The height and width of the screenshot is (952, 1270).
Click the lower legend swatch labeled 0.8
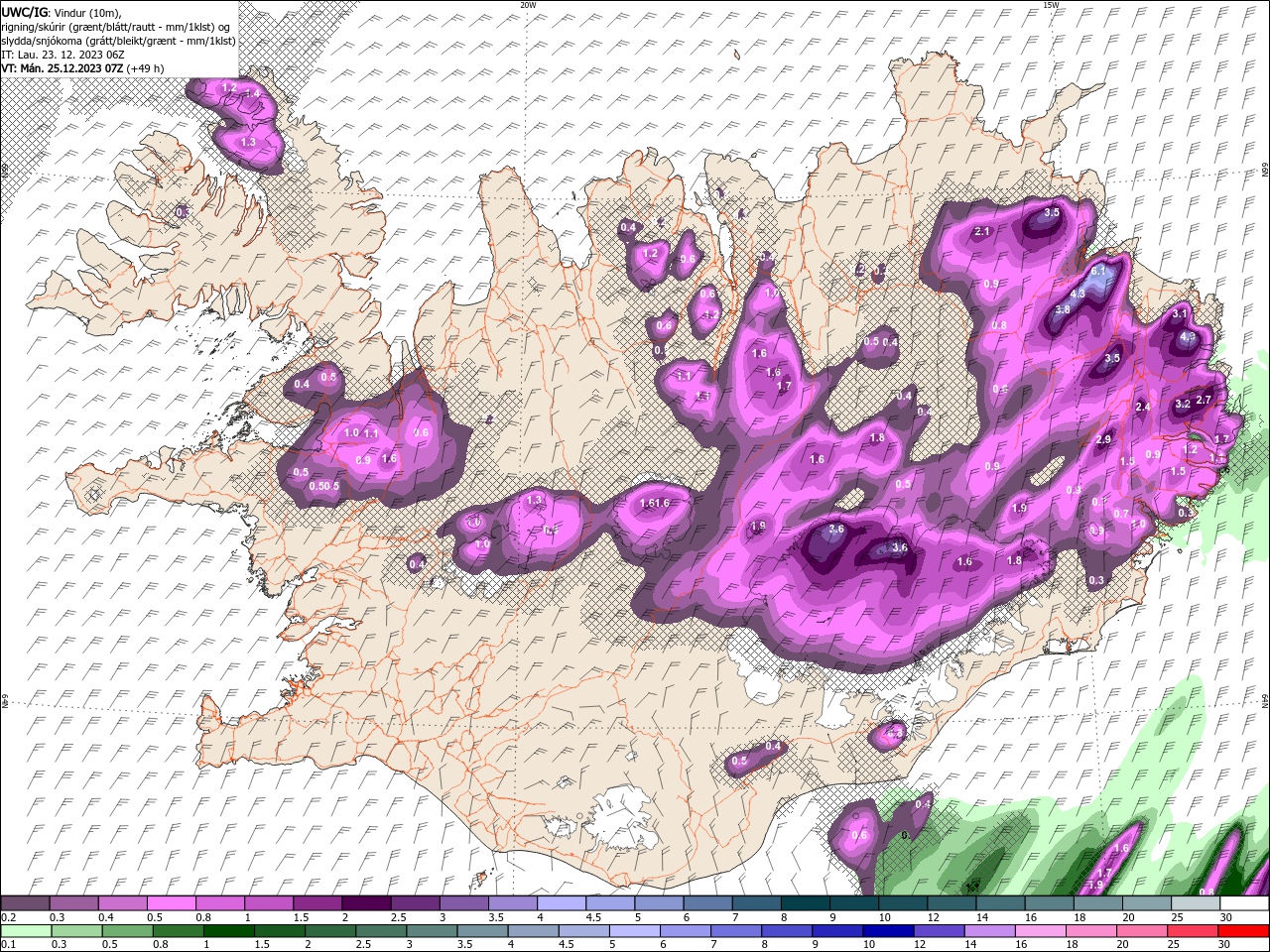[x=178, y=931]
